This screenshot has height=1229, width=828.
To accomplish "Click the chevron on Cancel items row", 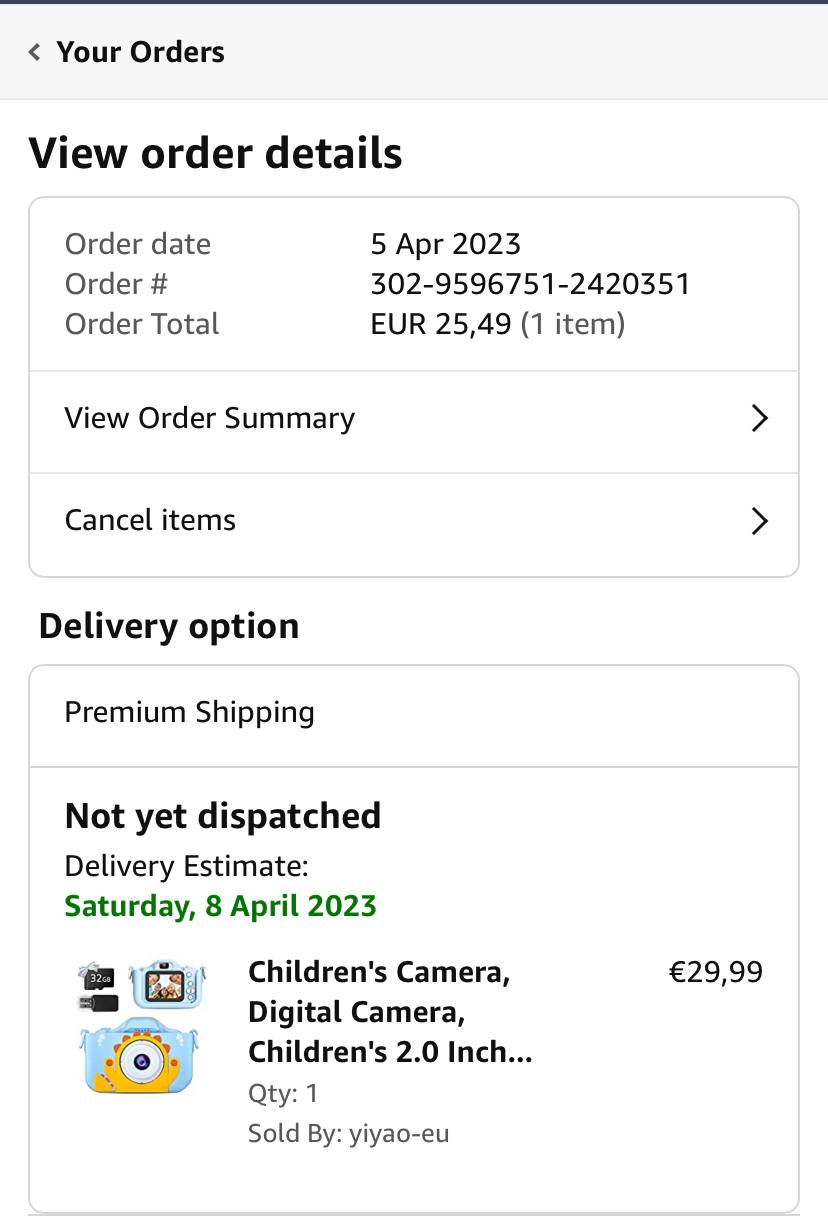I will 759,521.
